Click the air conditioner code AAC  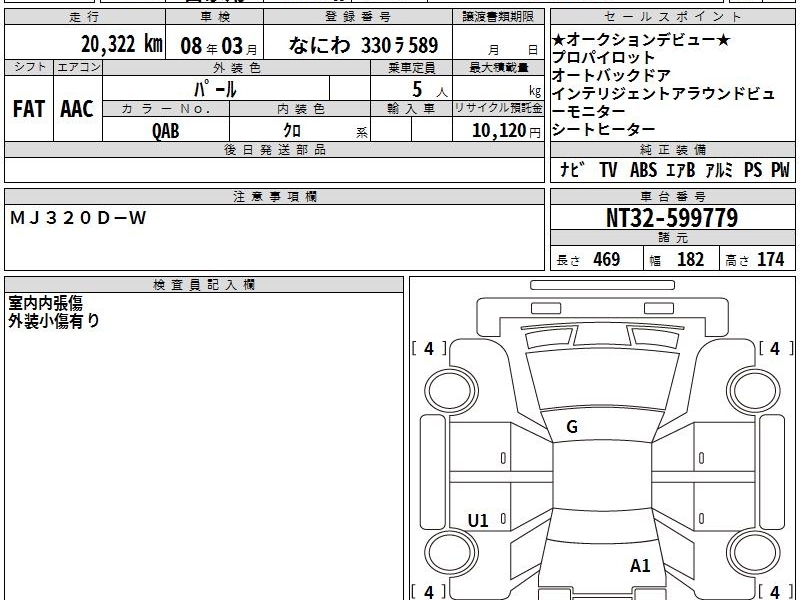click(77, 109)
